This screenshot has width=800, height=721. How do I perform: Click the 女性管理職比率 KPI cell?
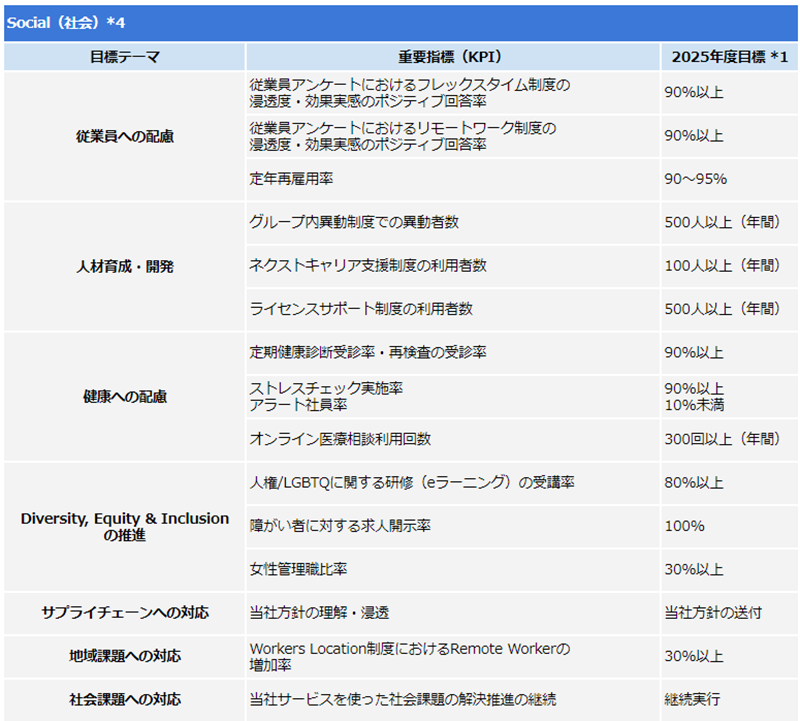tap(298, 569)
